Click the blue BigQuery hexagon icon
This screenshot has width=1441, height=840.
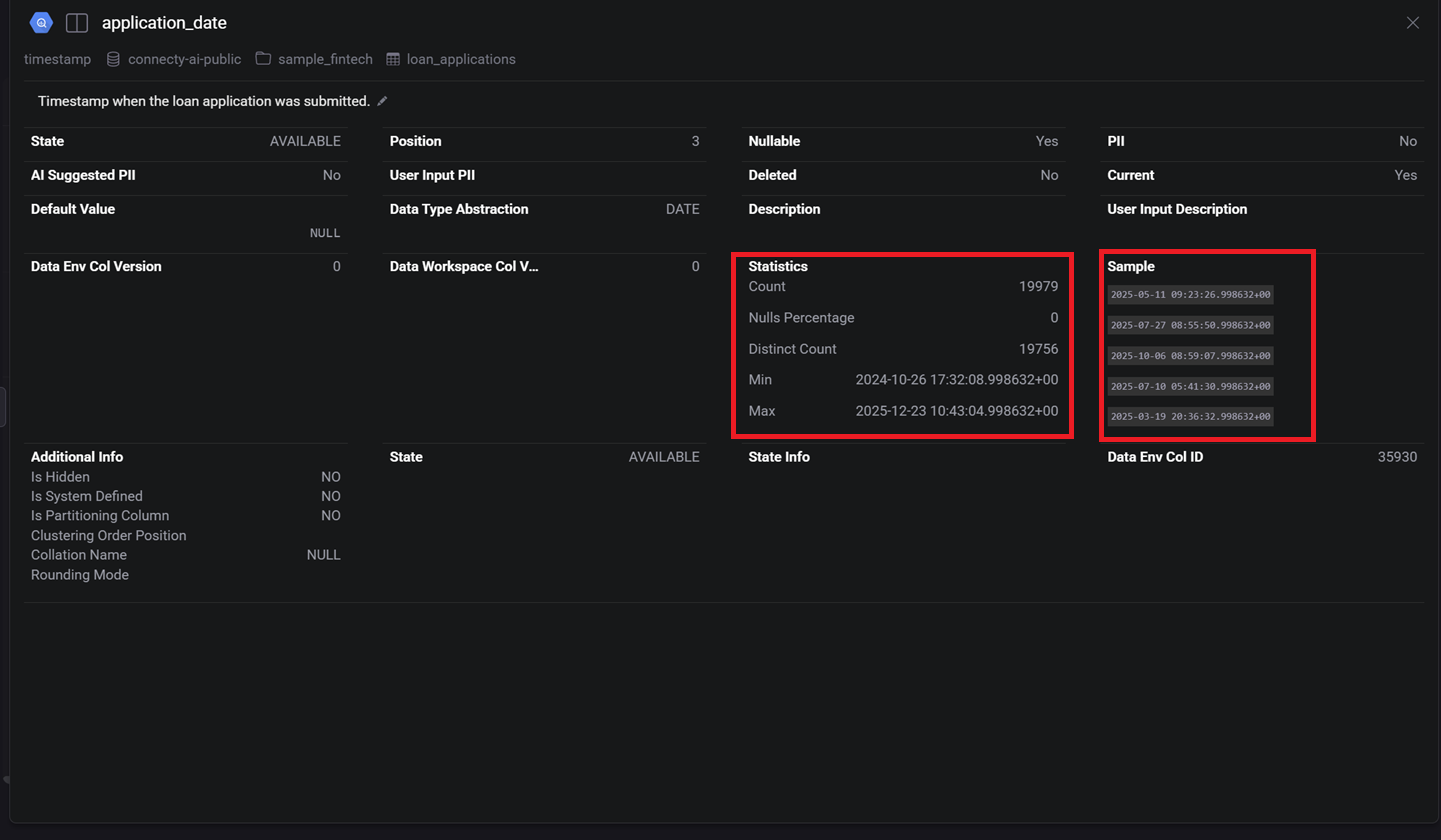41,22
